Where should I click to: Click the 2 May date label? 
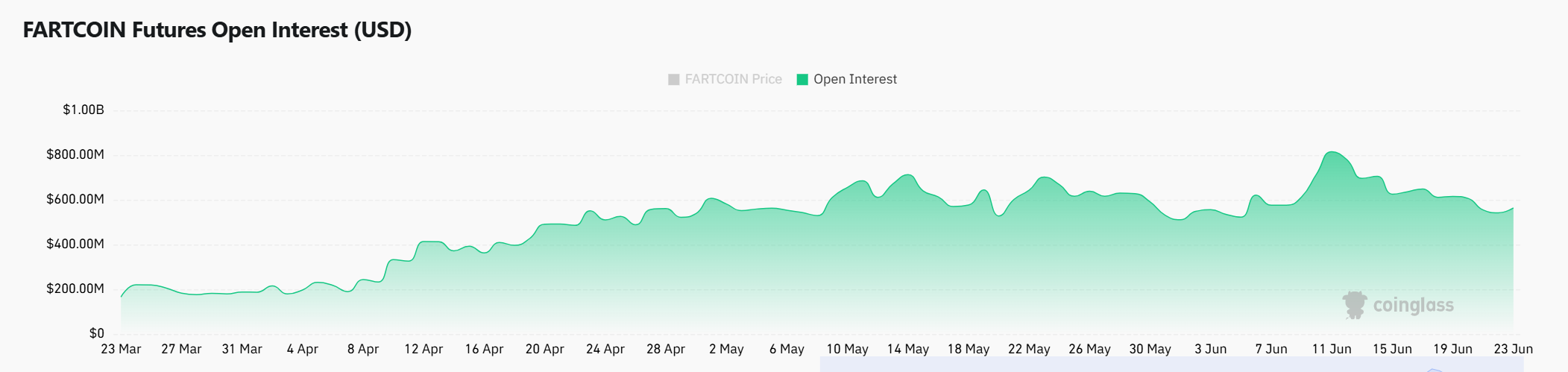[x=726, y=349]
